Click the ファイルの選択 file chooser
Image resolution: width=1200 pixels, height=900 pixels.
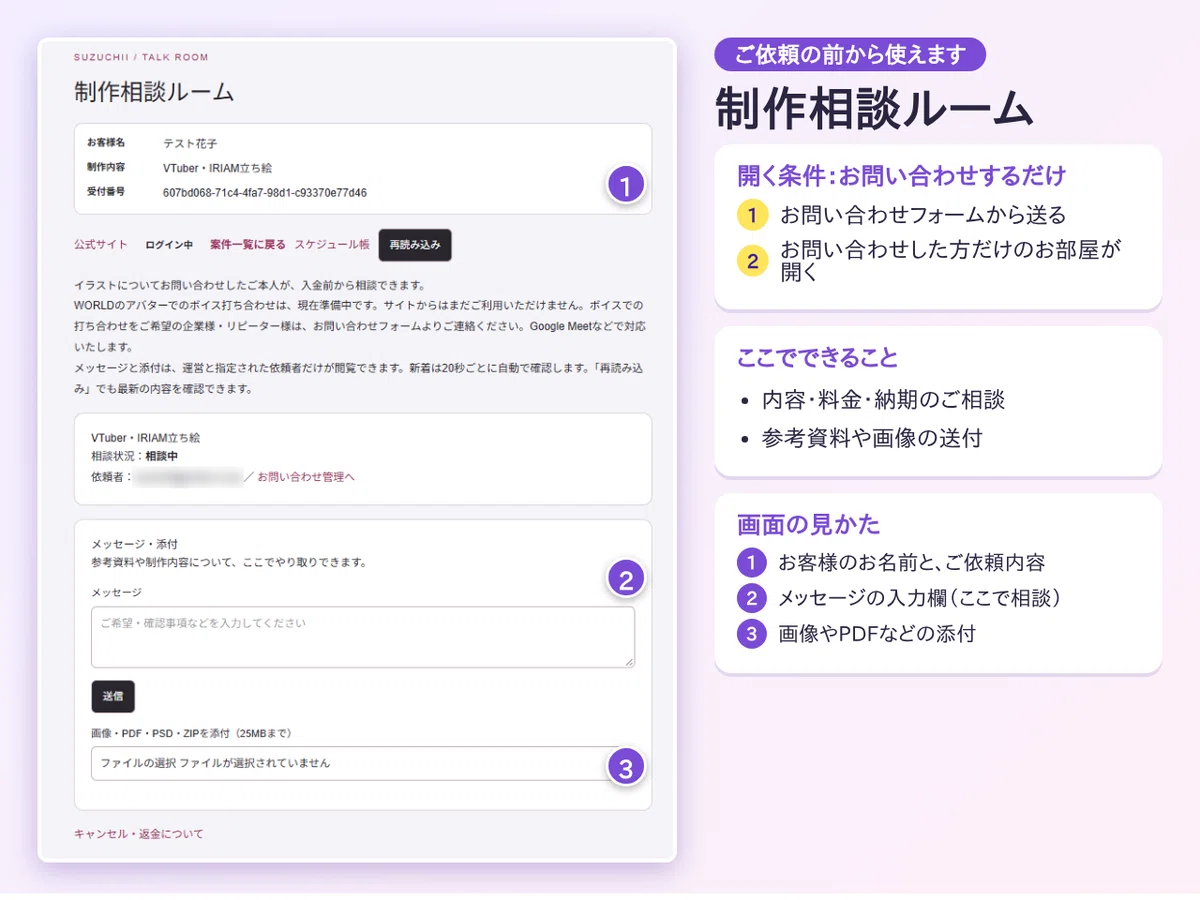tap(363, 763)
